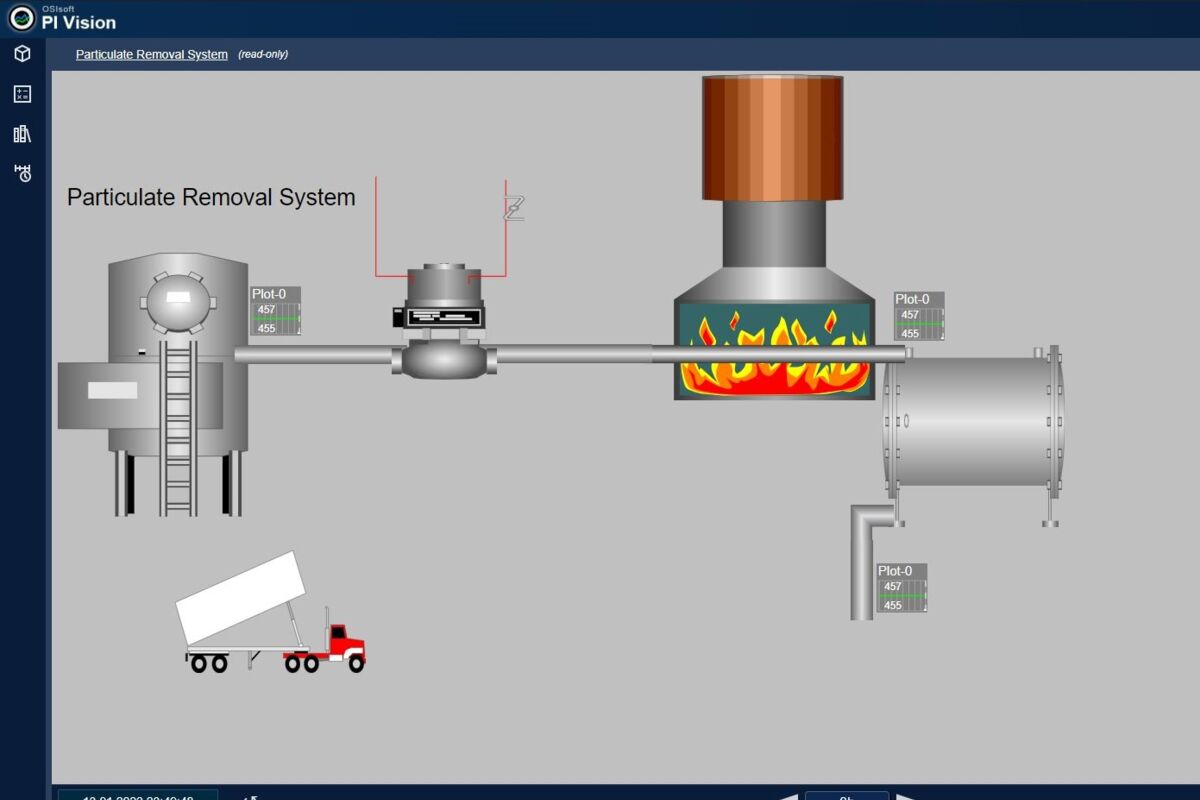Select the control valve on the pipeline

pyautogui.click(x=443, y=325)
